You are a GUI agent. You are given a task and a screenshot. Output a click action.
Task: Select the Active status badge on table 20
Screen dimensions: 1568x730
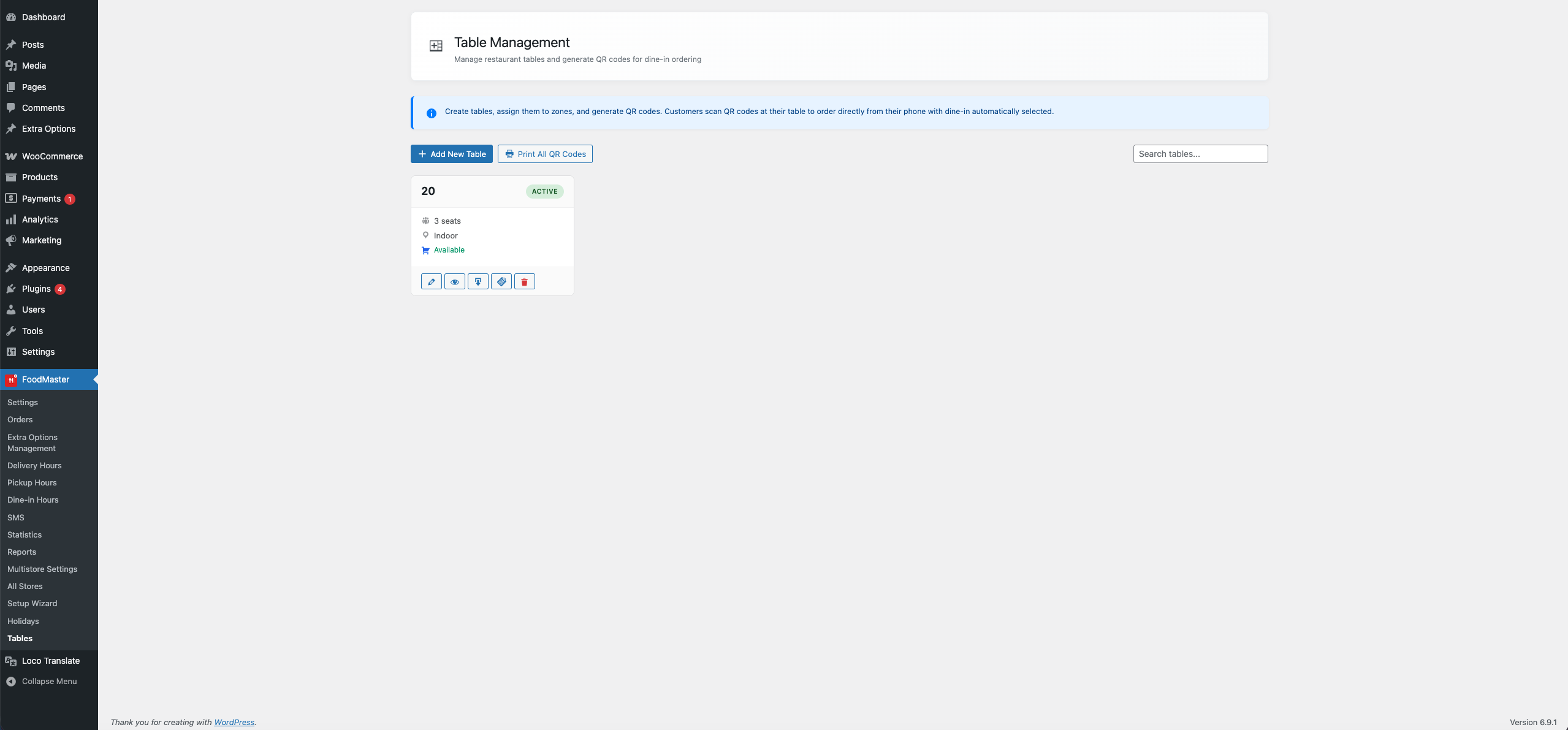click(544, 191)
